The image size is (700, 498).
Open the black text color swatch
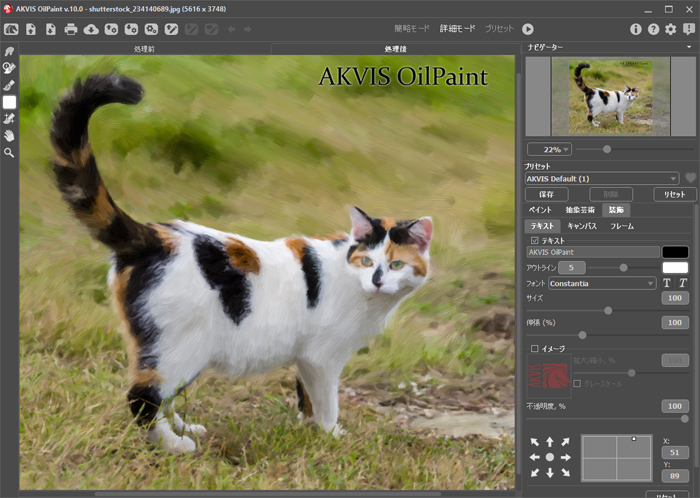(x=675, y=253)
